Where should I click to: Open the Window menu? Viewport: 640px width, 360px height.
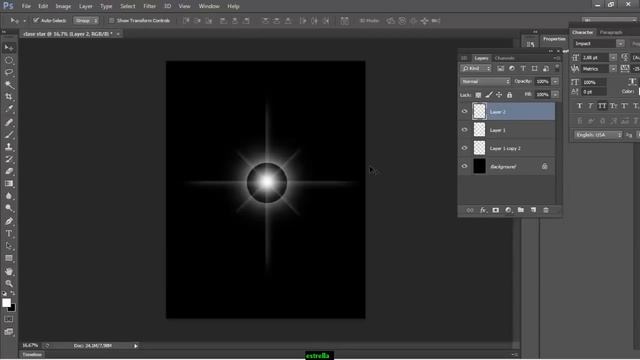(x=209, y=6)
